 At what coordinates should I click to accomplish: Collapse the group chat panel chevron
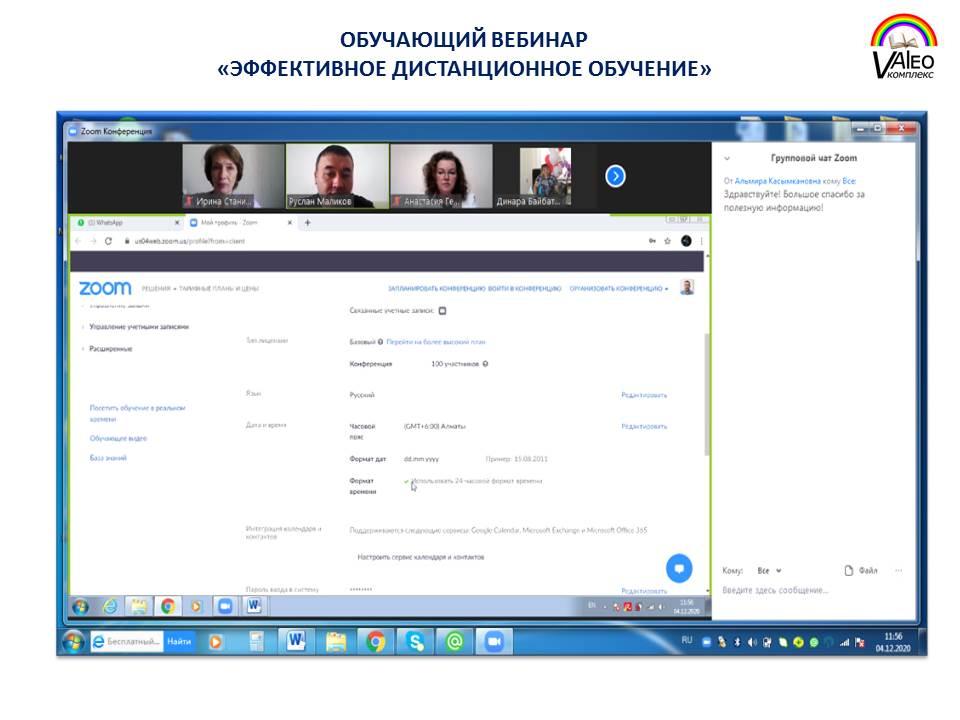(727, 159)
